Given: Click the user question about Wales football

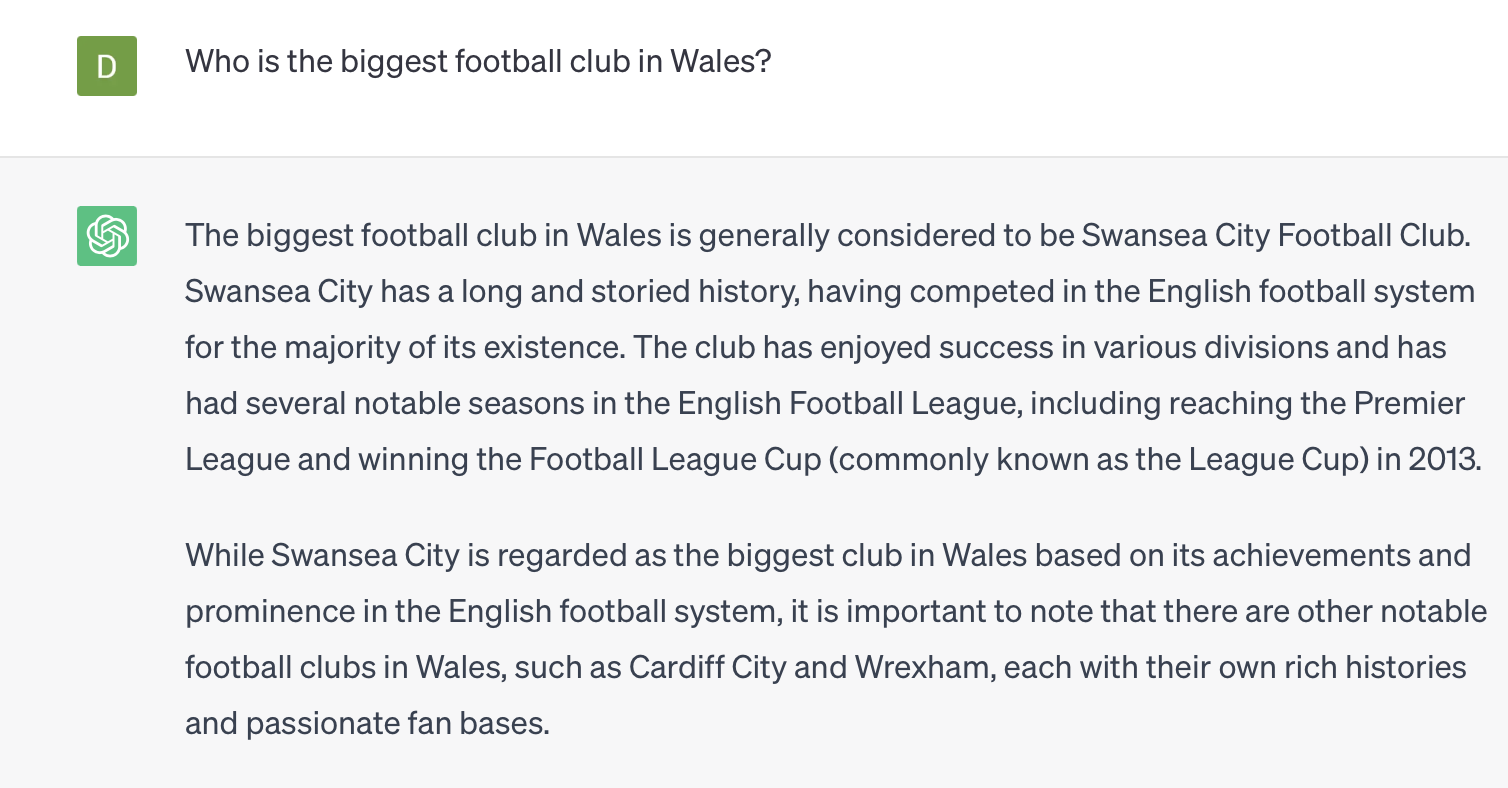Looking at the screenshot, I should point(478,63).
